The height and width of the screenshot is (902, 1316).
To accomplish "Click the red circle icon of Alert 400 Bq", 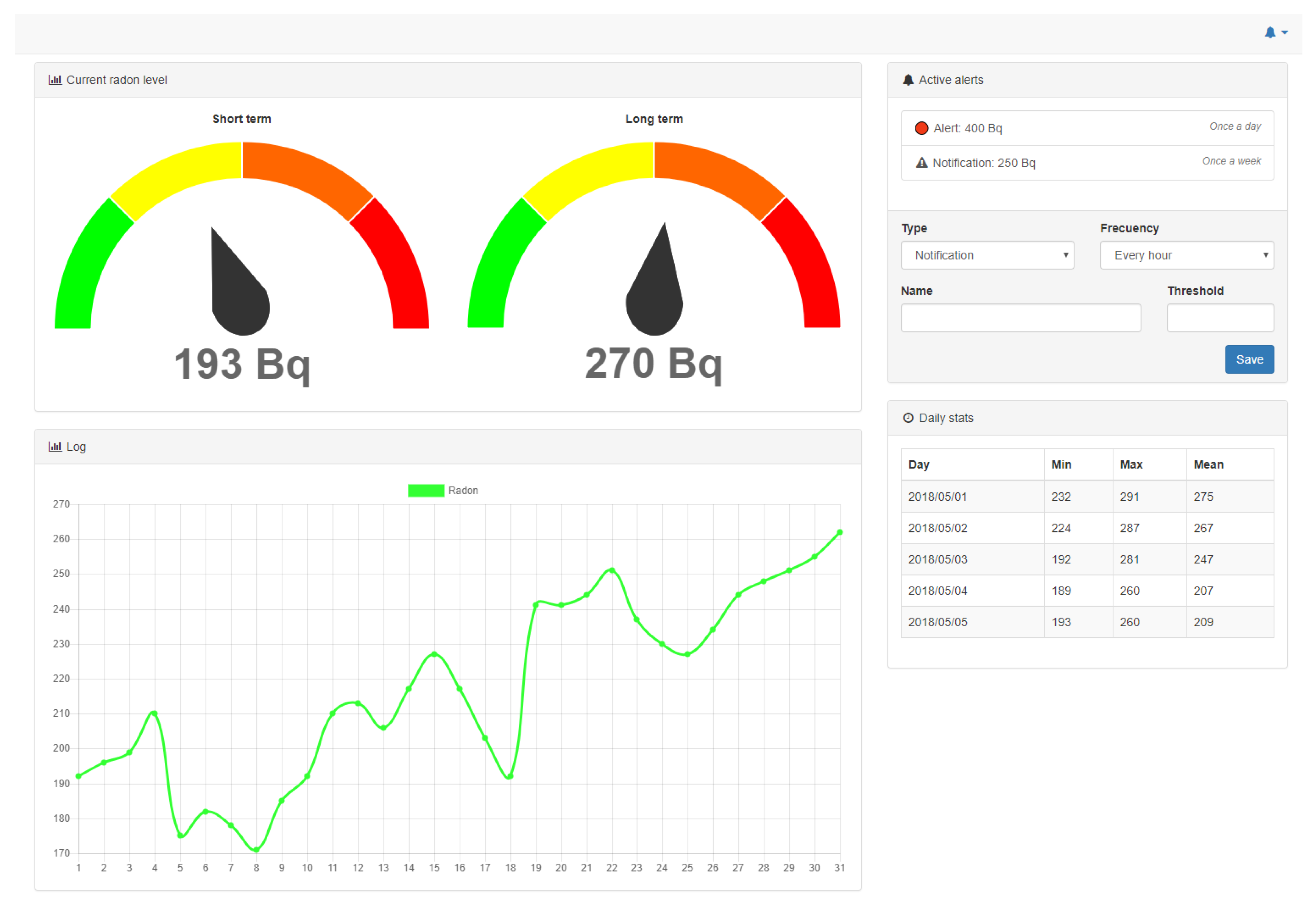I will click(921, 128).
